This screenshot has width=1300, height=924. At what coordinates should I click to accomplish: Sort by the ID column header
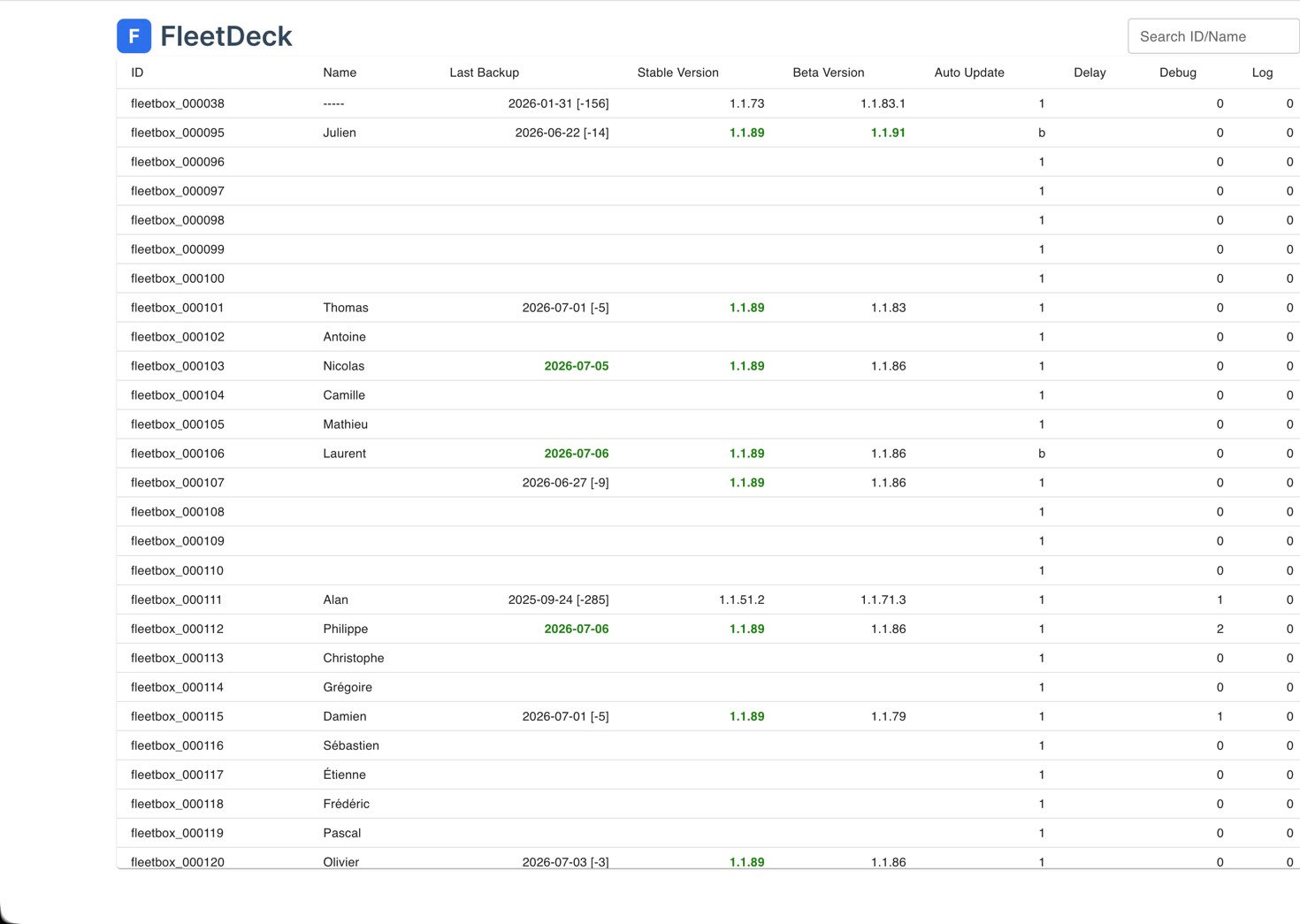click(x=137, y=73)
